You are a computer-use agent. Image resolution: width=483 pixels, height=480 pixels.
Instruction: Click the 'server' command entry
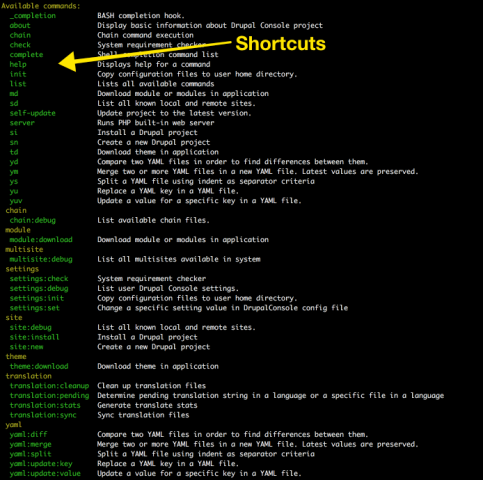pos(22,123)
